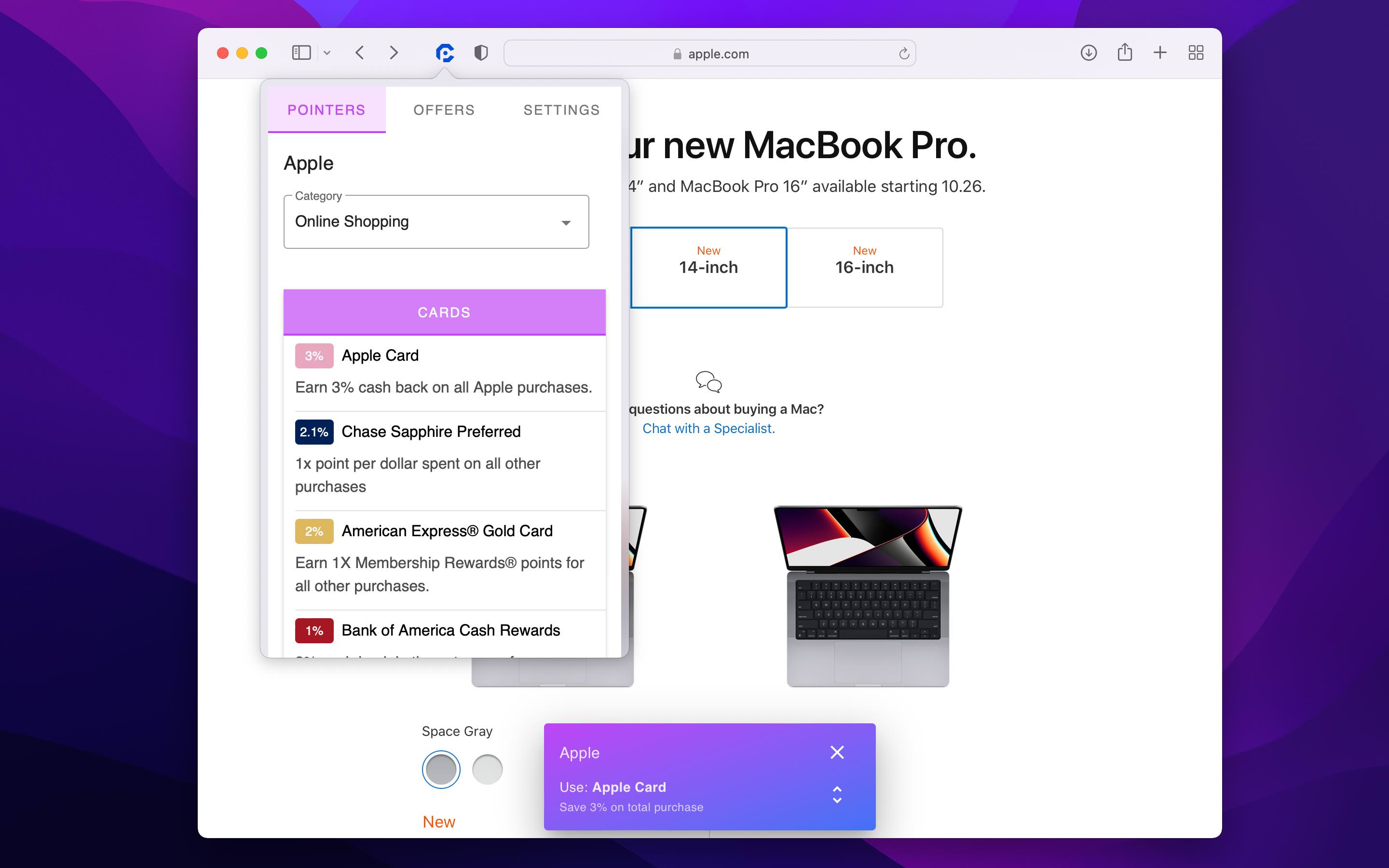Choose the Silver color swatch
Image resolution: width=1389 pixels, height=868 pixels.
point(487,769)
